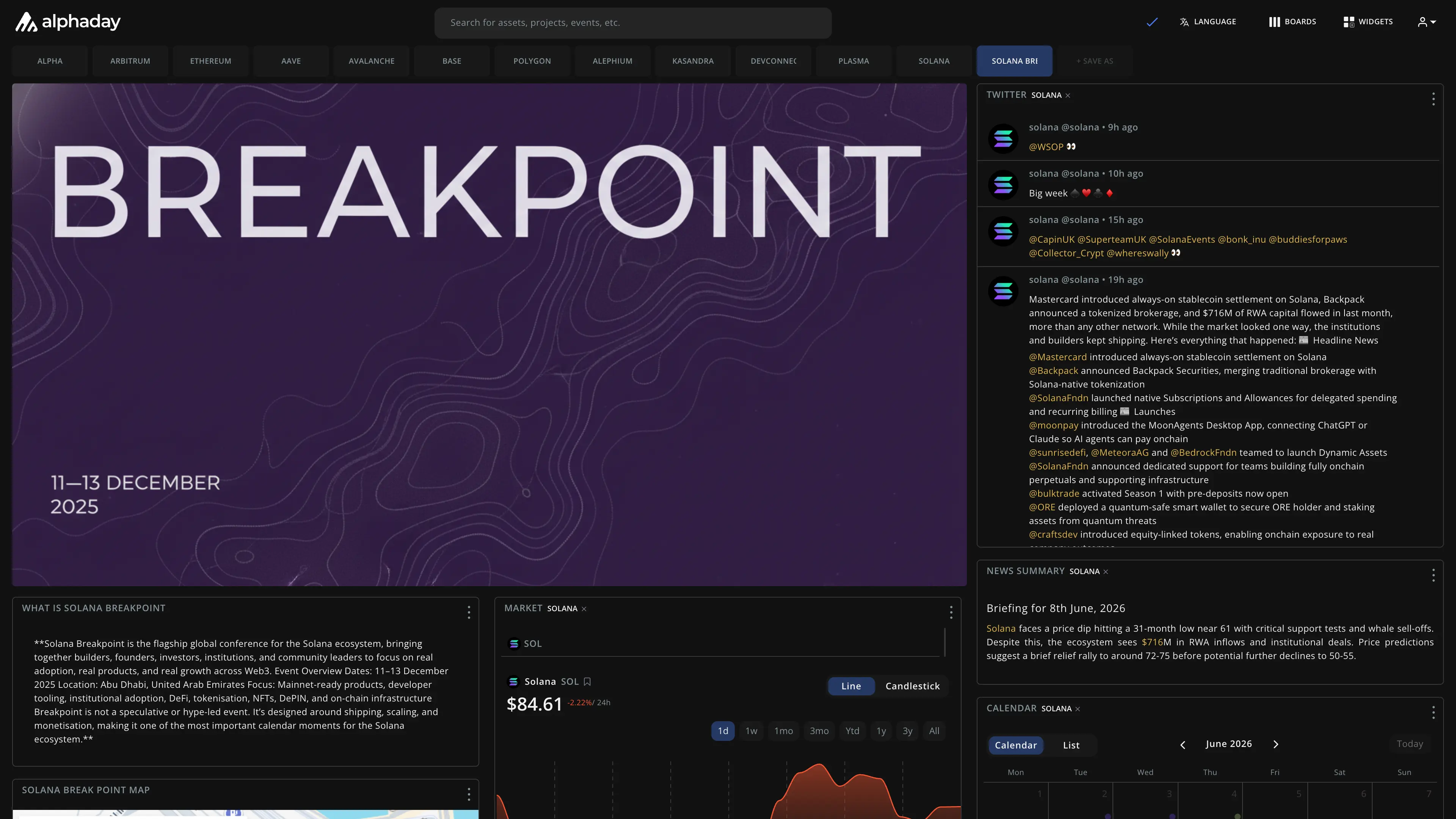Open options menu for Solana Break Point Map
This screenshot has height=819, width=1456.
point(469,794)
